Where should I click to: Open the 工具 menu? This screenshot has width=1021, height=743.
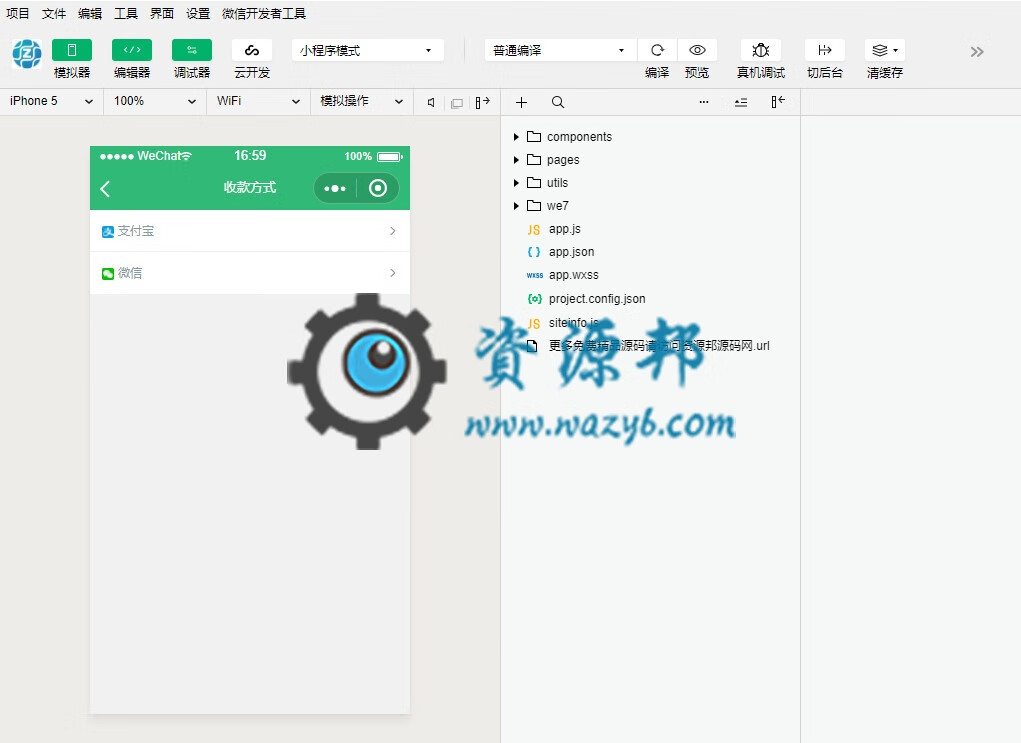pos(126,14)
